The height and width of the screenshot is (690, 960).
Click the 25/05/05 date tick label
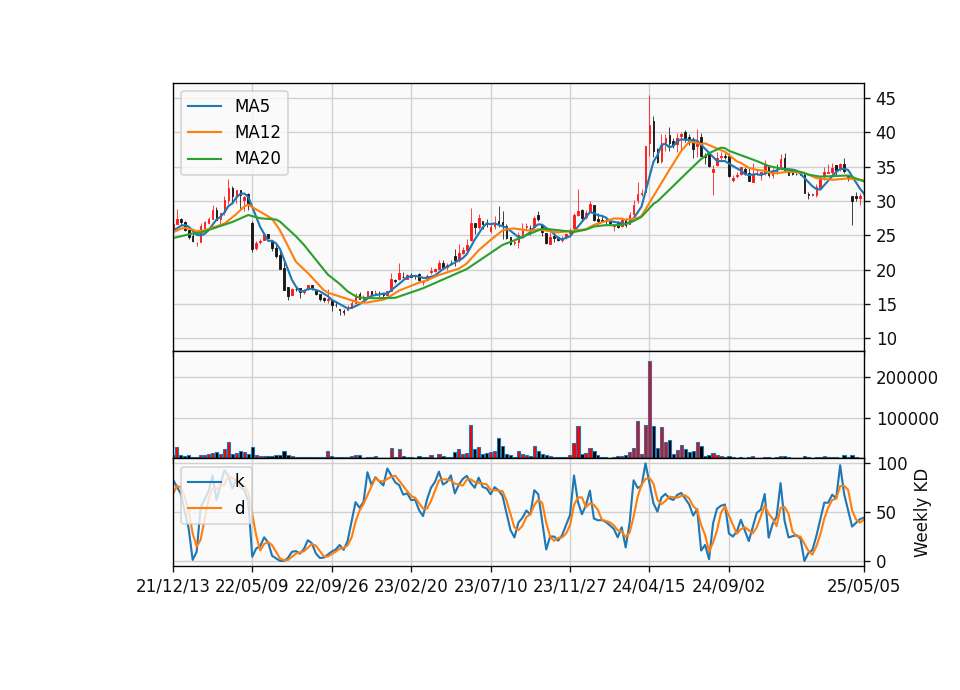(863, 586)
